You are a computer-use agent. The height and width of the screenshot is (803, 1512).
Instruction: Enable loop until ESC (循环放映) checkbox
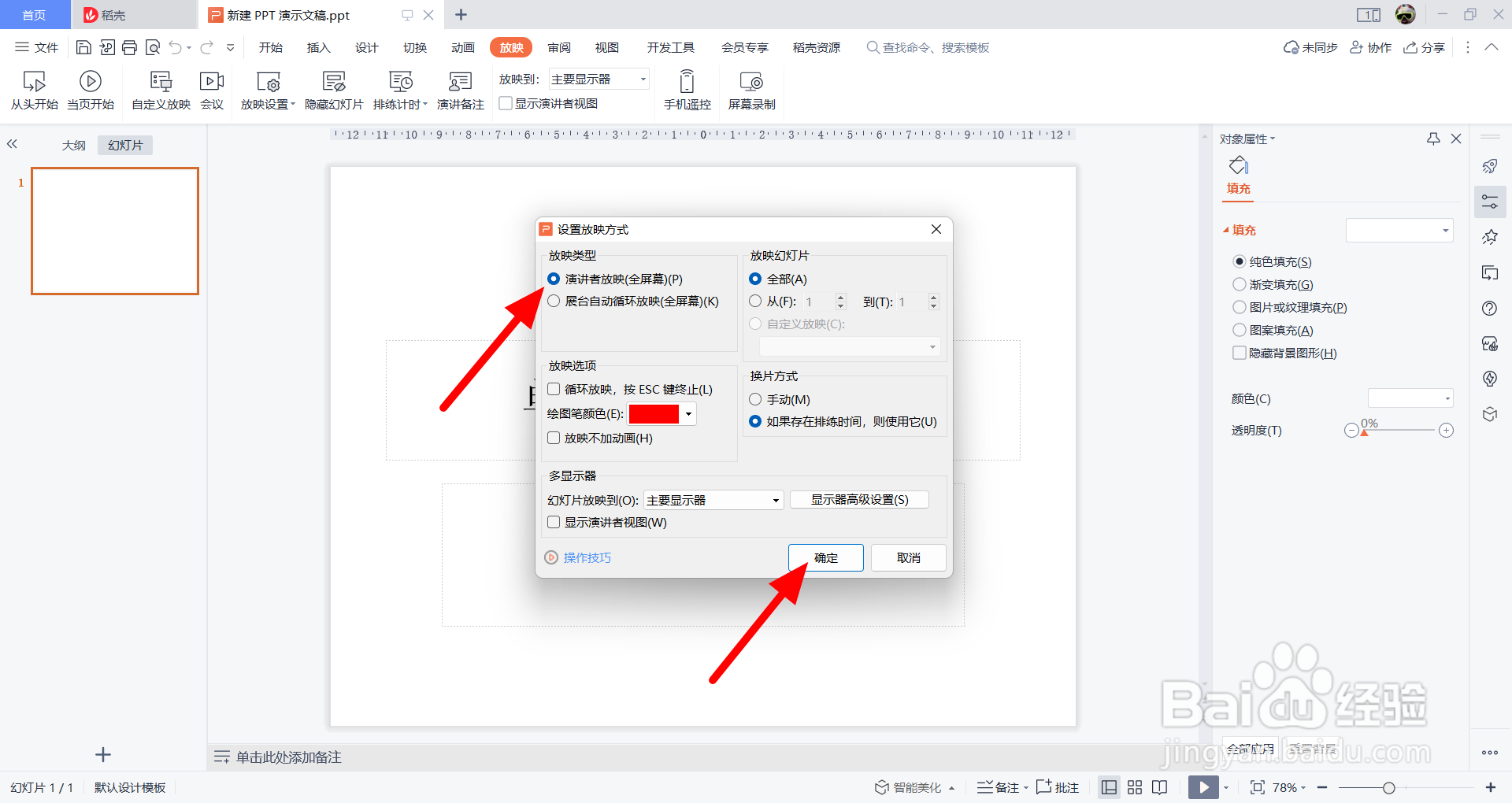(x=554, y=389)
